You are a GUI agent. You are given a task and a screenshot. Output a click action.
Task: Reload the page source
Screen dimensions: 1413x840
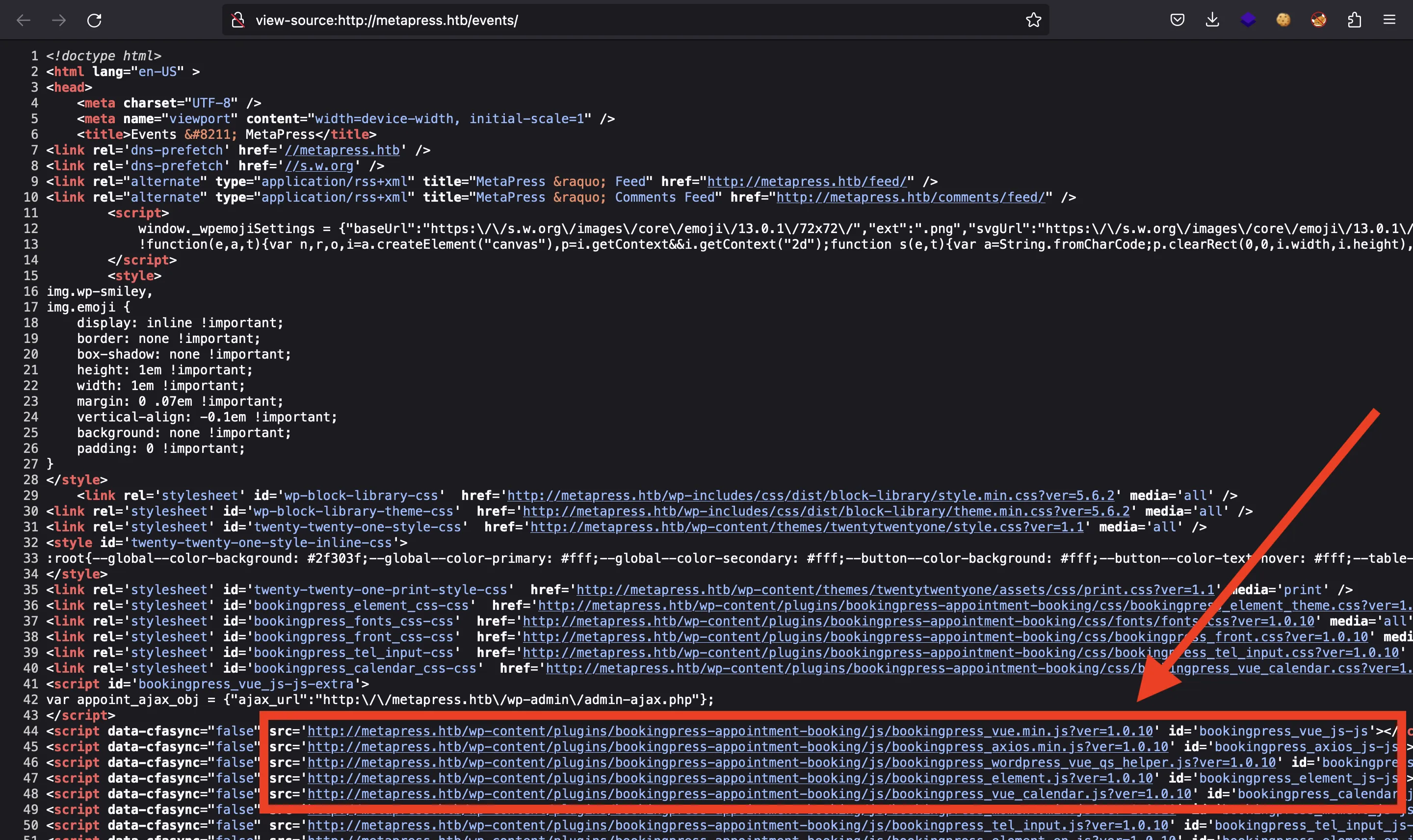pyautogui.click(x=95, y=21)
